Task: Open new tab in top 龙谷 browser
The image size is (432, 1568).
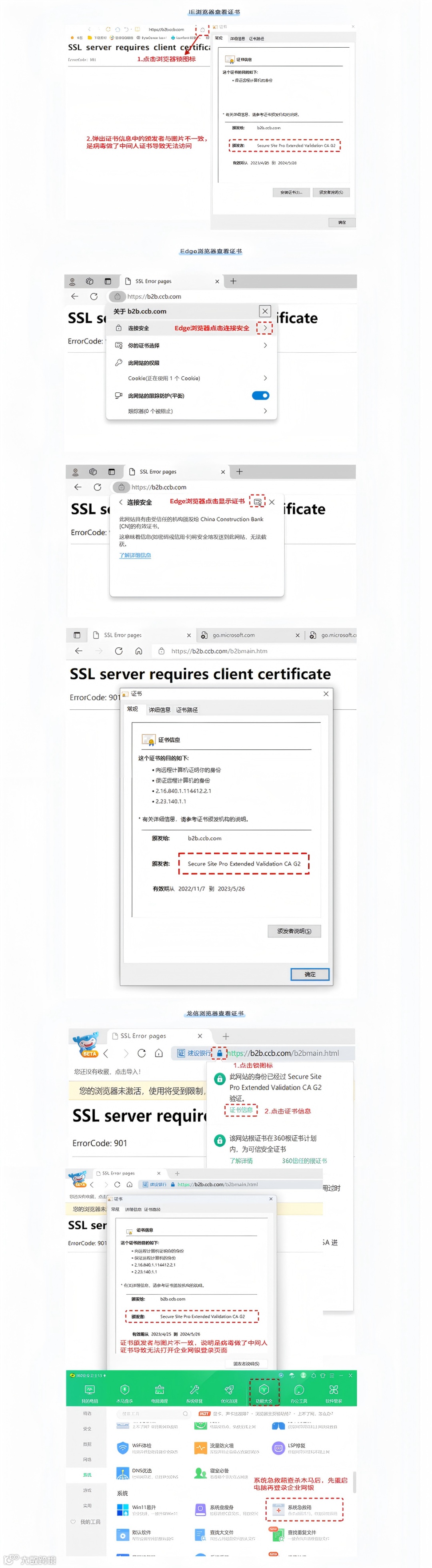Action: point(226,1036)
